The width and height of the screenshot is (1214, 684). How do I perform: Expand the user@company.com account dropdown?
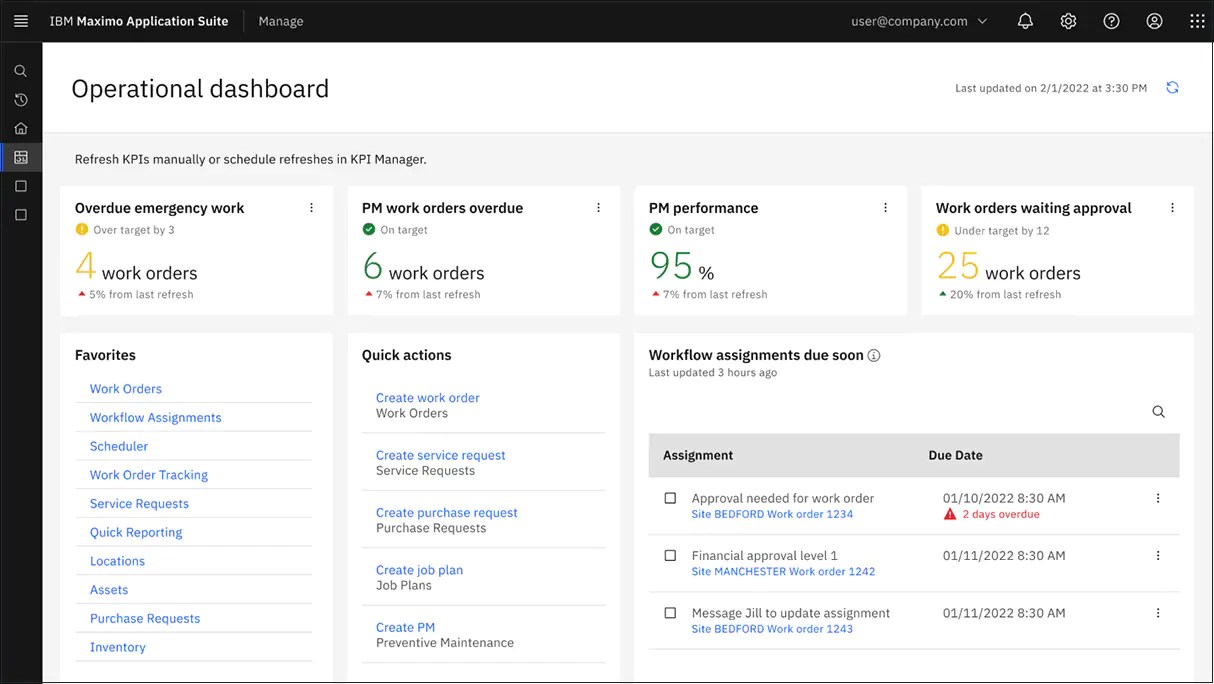(x=918, y=20)
